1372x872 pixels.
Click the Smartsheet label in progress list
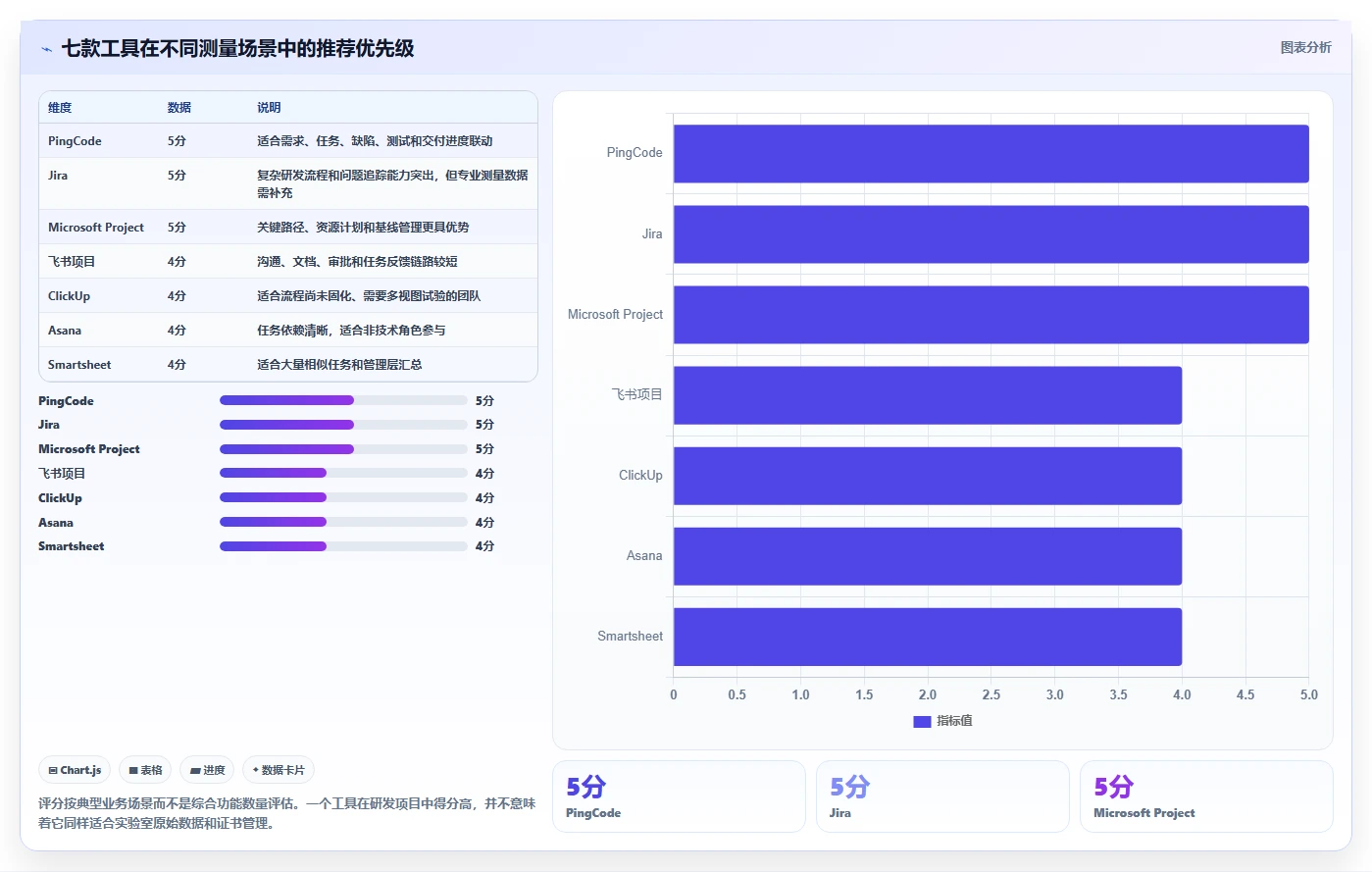71,546
